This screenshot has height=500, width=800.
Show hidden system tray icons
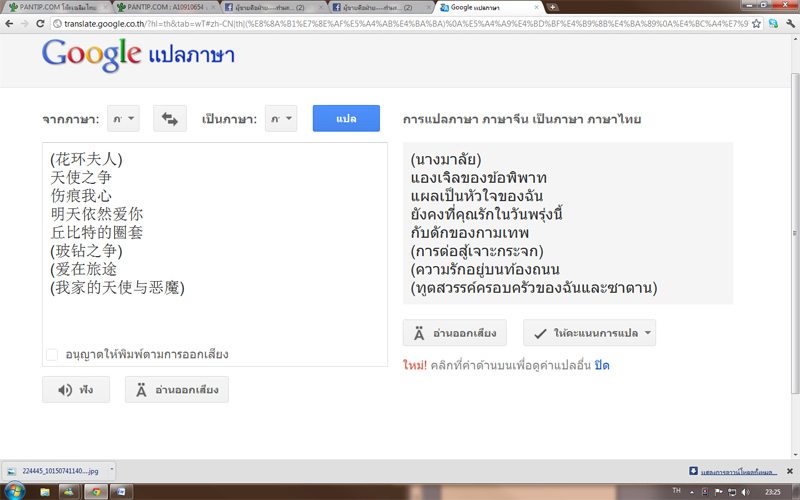pyautogui.click(x=692, y=492)
